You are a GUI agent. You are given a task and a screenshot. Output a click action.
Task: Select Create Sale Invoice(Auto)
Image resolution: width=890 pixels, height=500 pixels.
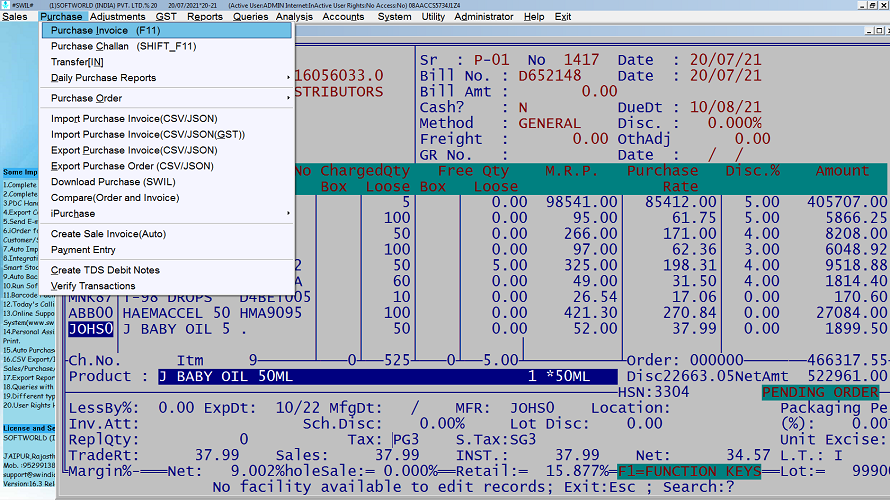click(109, 234)
